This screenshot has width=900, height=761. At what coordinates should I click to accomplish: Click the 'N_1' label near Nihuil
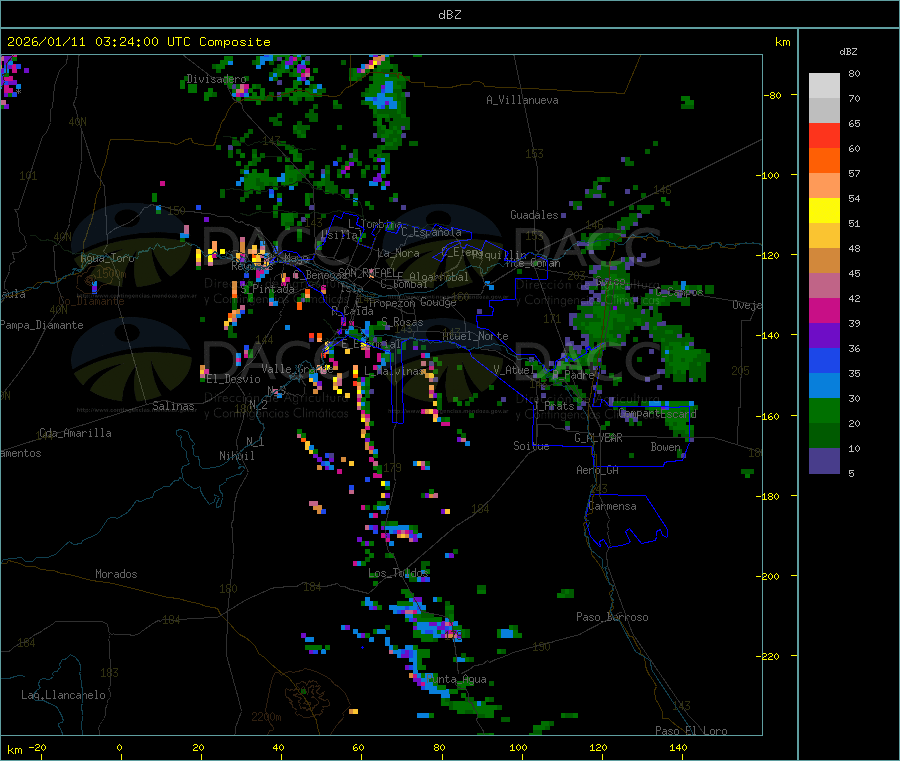point(255,441)
